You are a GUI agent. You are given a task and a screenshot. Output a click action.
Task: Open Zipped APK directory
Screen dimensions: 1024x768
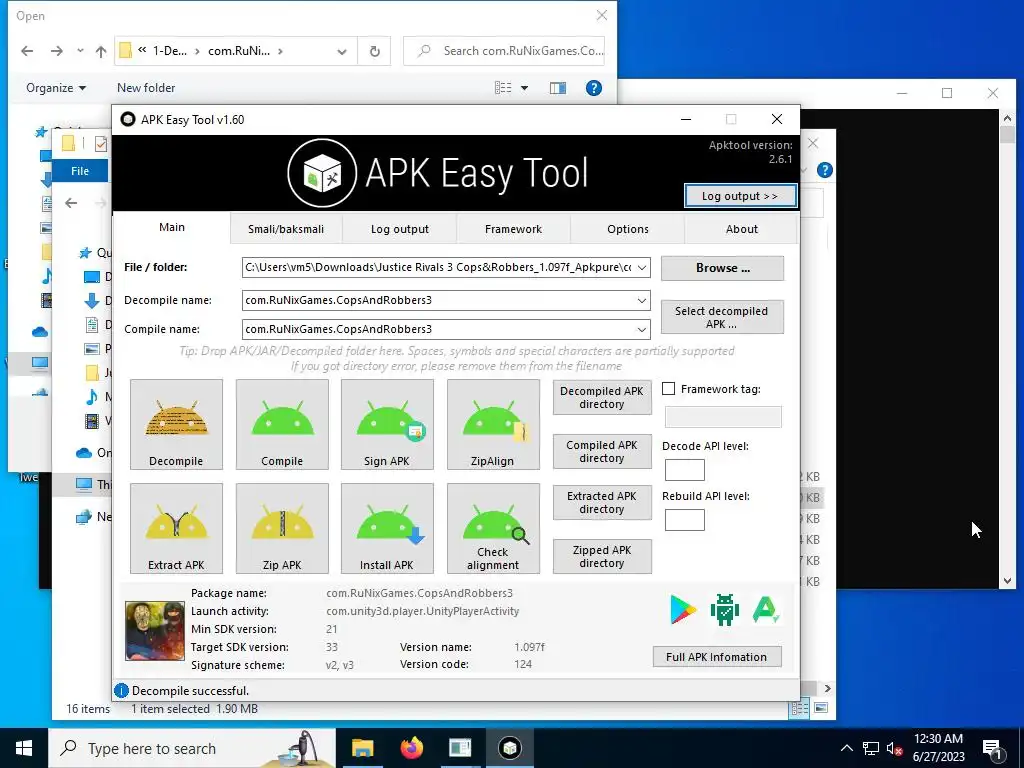point(602,556)
